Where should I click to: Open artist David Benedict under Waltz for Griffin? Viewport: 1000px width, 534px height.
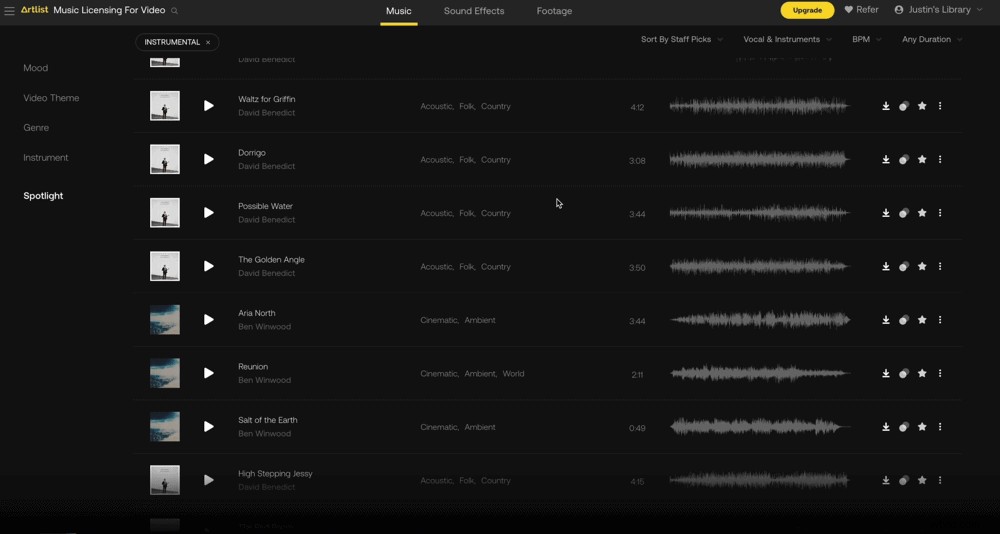(x=267, y=113)
